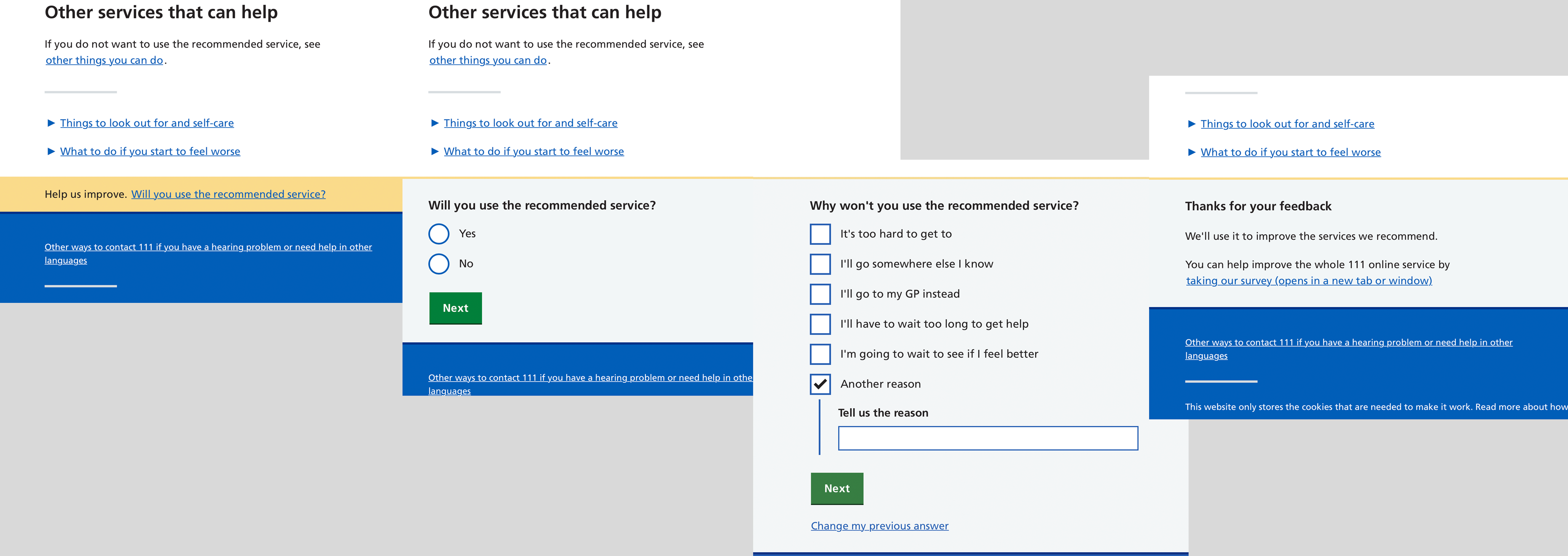Viewport: 1568px width, 556px height.
Task: Check "I'll go somewhere else I know"
Action: click(821, 263)
